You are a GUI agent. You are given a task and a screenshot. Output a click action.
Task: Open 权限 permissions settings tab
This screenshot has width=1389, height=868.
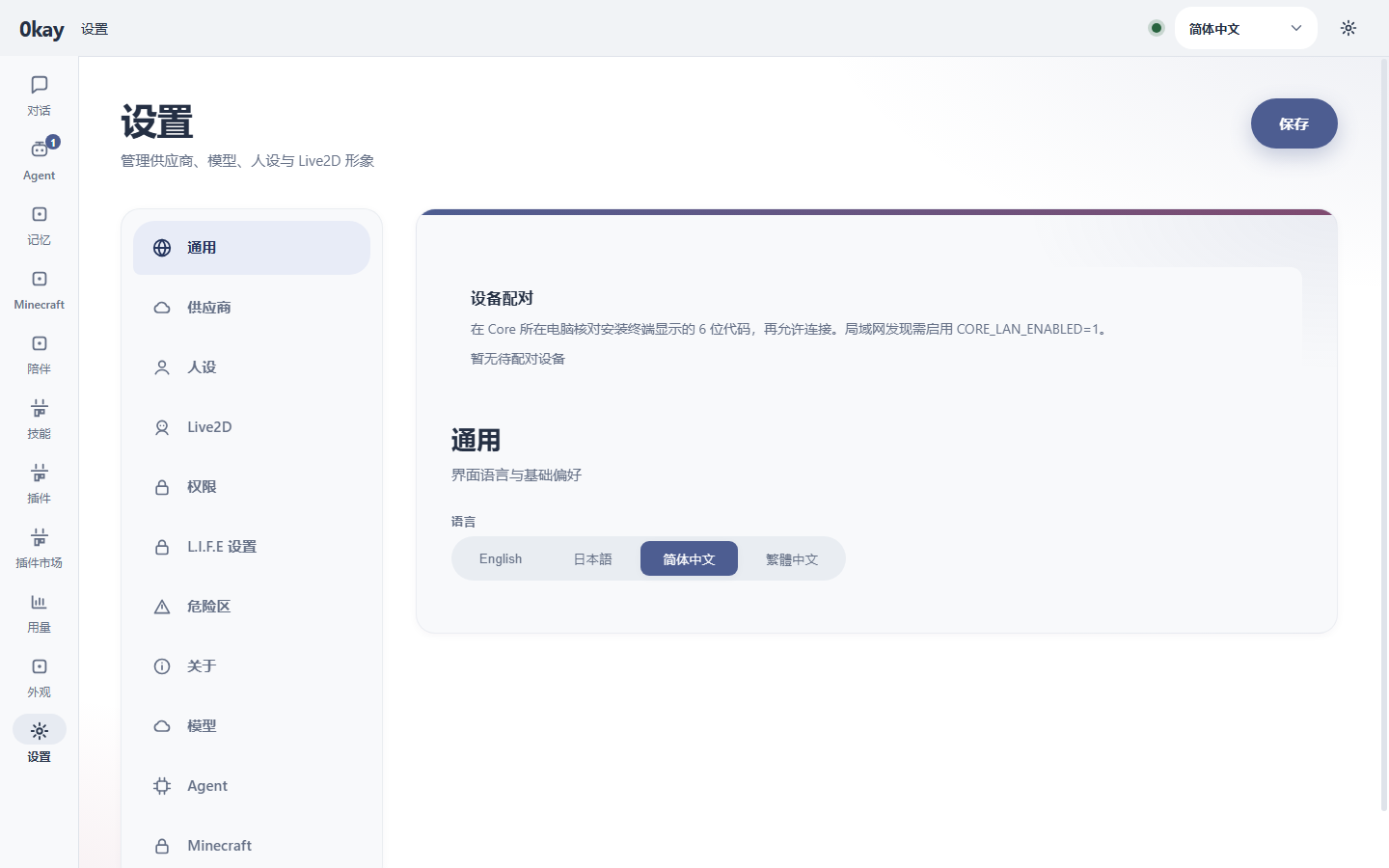pyautogui.click(x=252, y=487)
